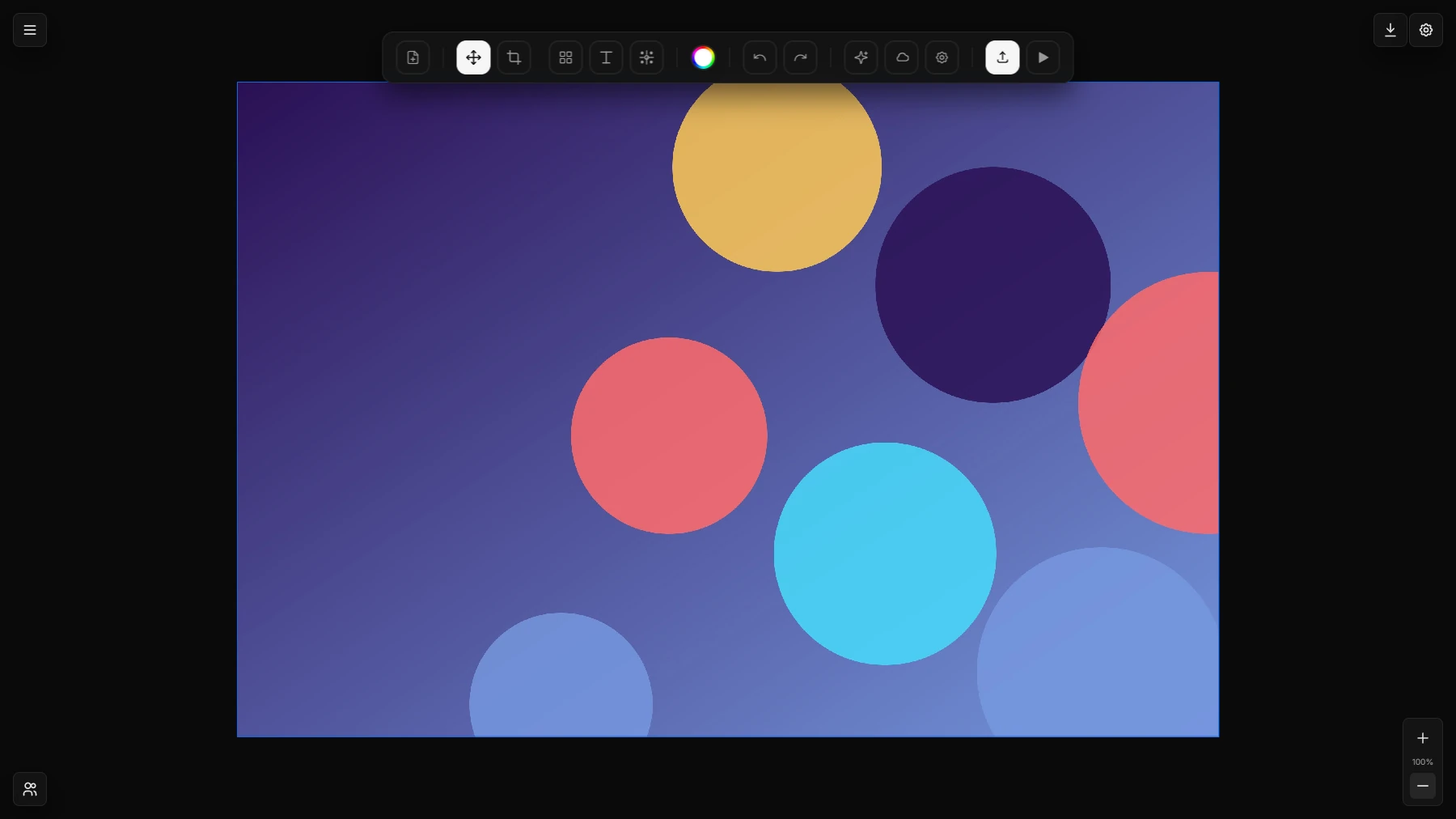
Task: Open the grid layout tool
Action: coord(565,57)
